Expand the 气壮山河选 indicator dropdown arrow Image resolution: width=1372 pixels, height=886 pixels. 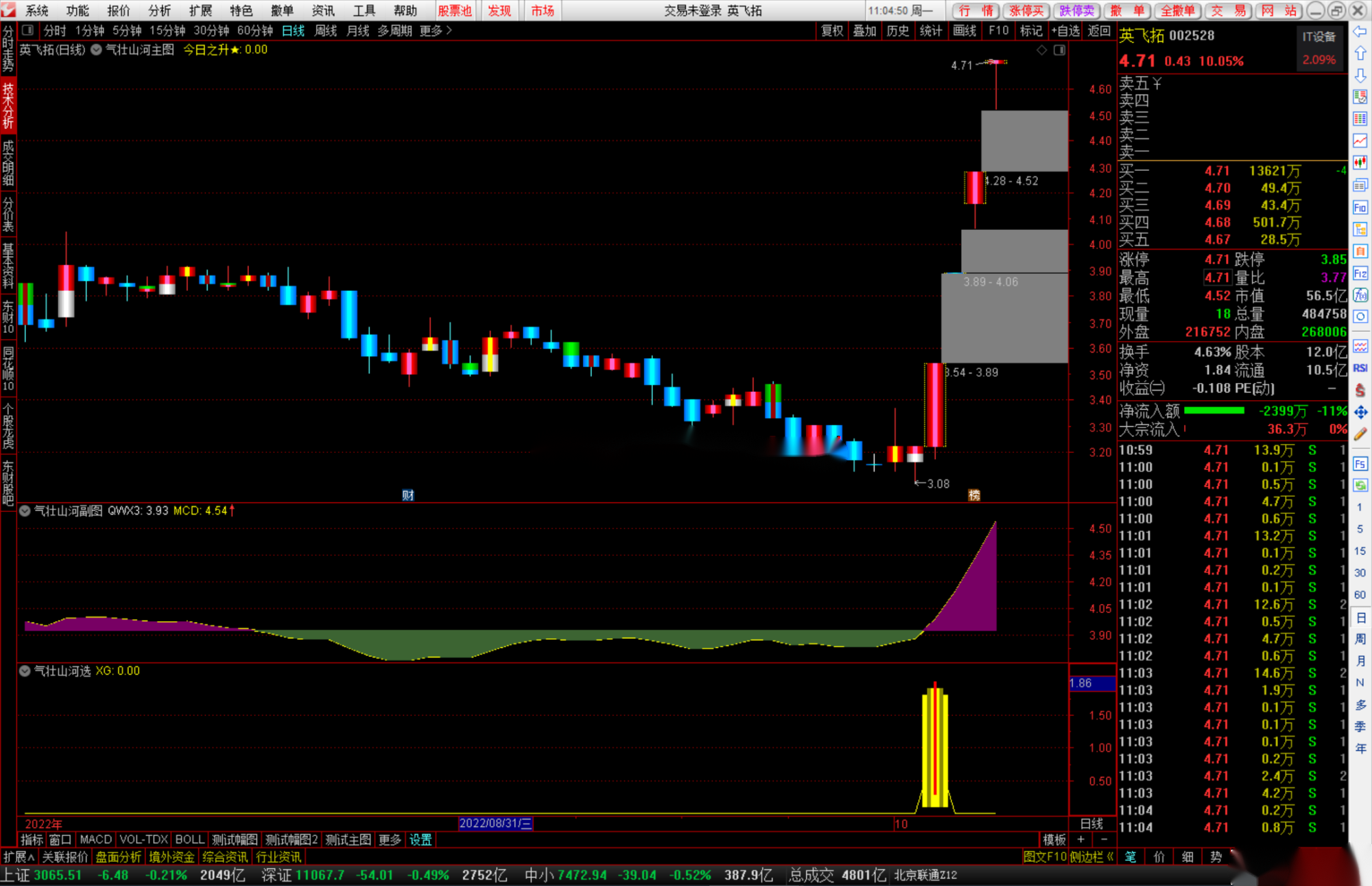(25, 671)
